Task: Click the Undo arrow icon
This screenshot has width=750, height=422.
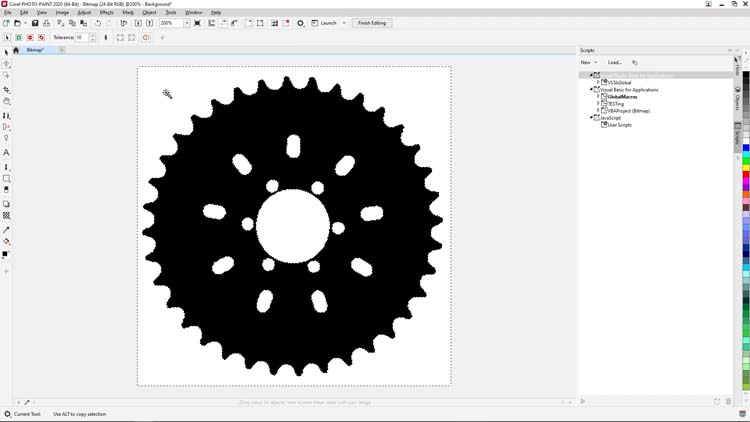Action: click(98, 23)
